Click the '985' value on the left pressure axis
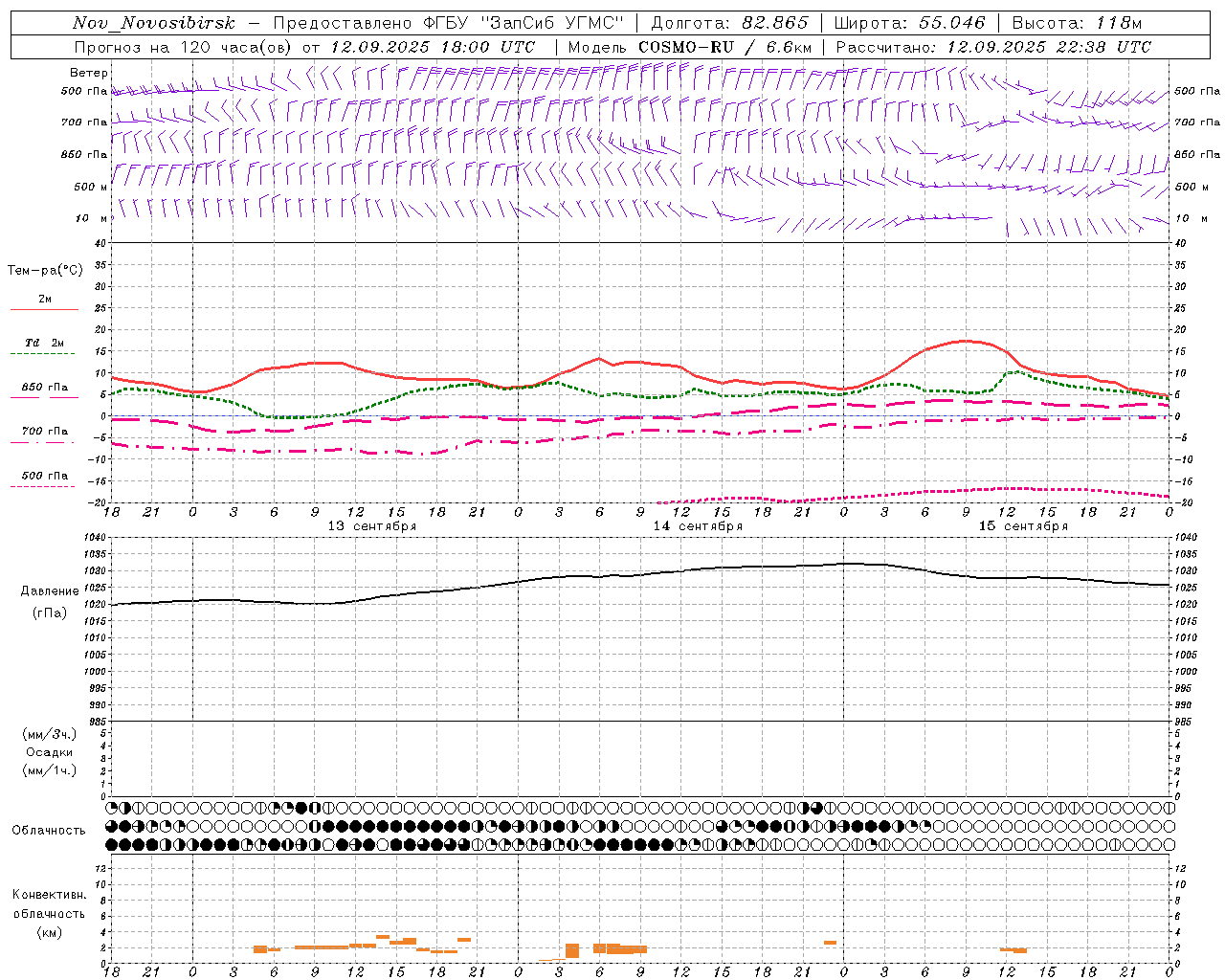Viewport: 1225px width, 980px height. point(100,722)
